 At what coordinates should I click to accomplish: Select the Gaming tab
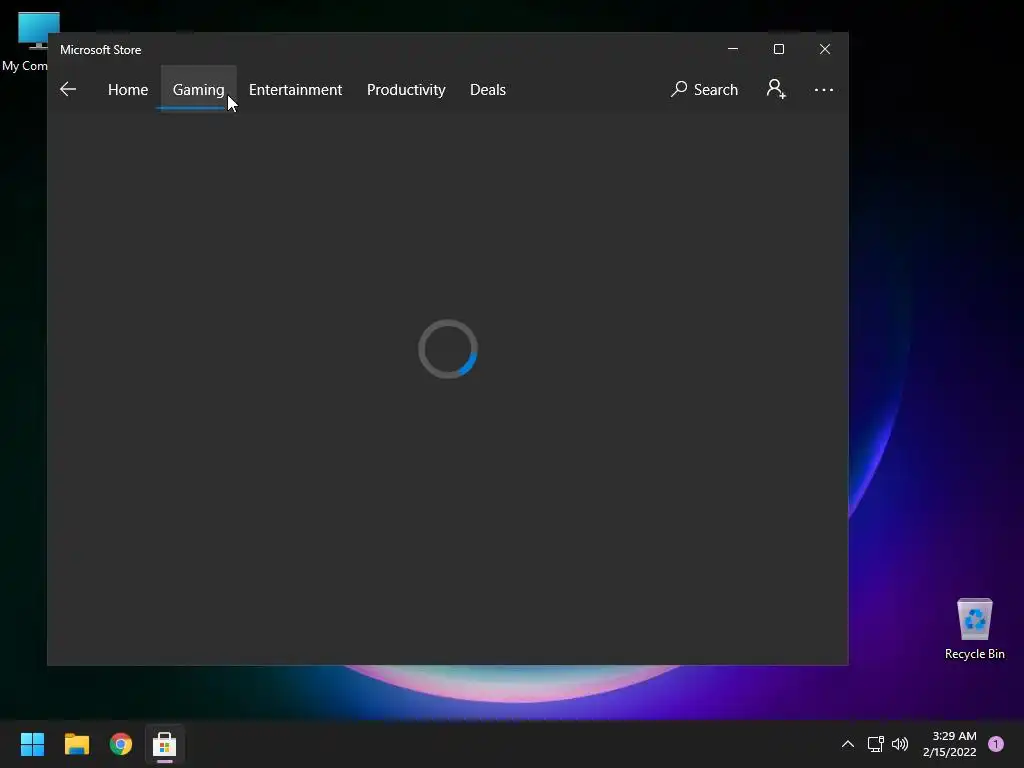click(x=199, y=89)
